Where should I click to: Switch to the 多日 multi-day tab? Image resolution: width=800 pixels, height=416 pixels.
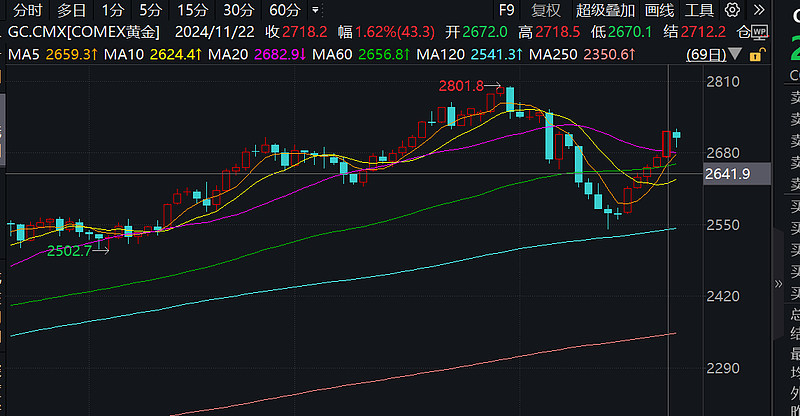click(x=71, y=10)
